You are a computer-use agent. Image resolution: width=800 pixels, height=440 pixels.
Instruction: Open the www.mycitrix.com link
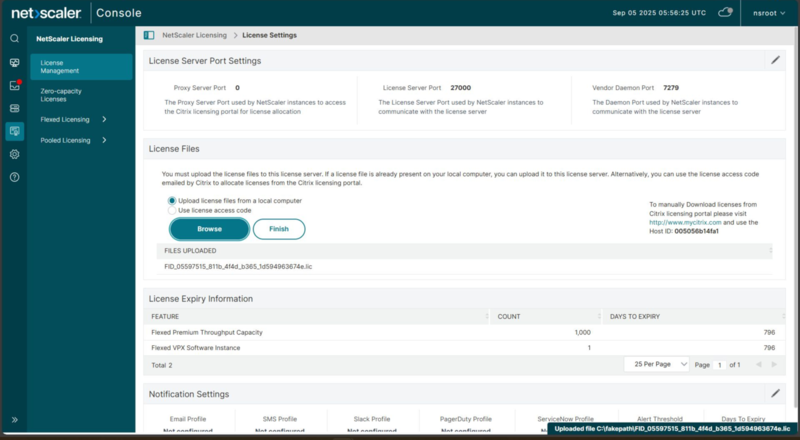pyautogui.click(x=685, y=223)
